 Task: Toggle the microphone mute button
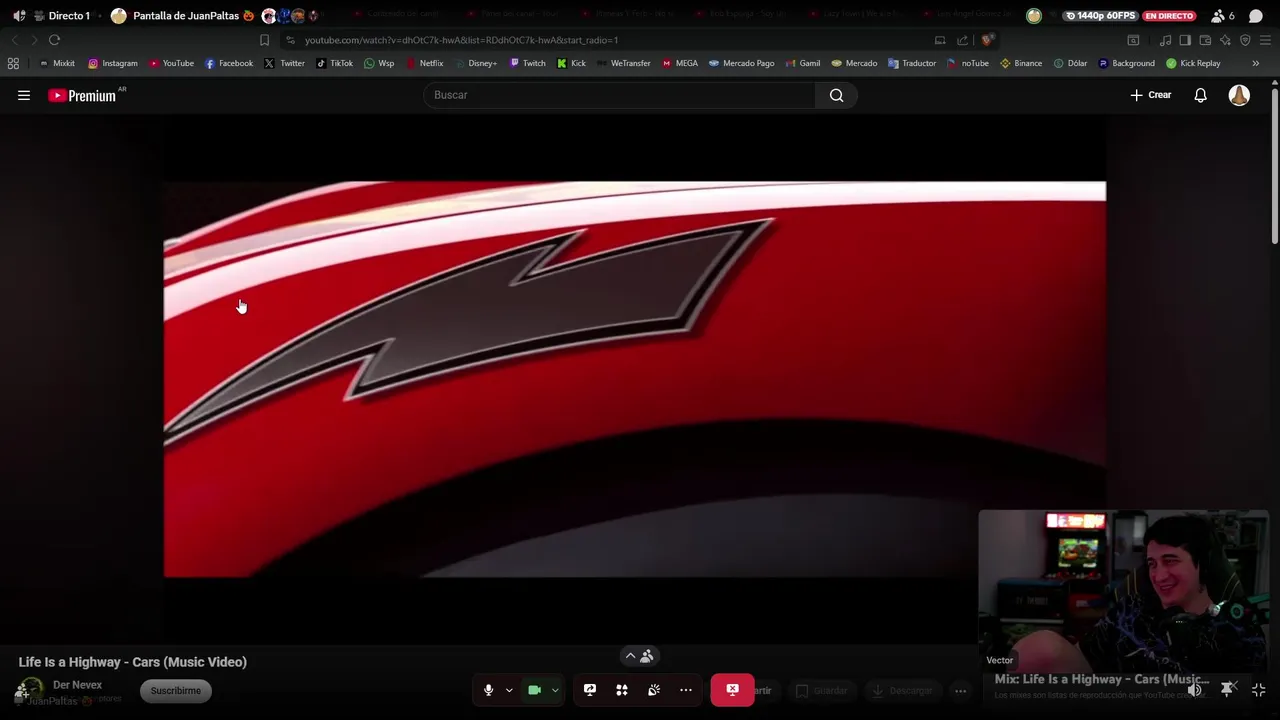click(x=488, y=690)
